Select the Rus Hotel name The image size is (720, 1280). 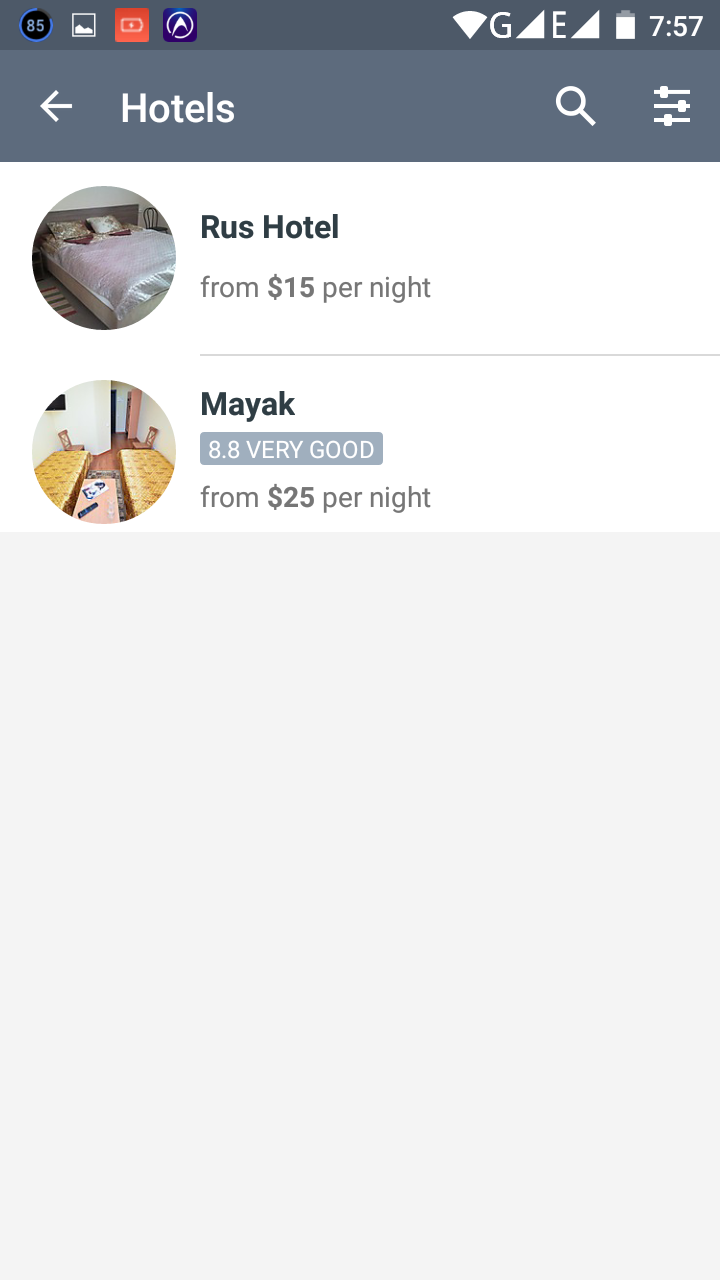(x=270, y=227)
